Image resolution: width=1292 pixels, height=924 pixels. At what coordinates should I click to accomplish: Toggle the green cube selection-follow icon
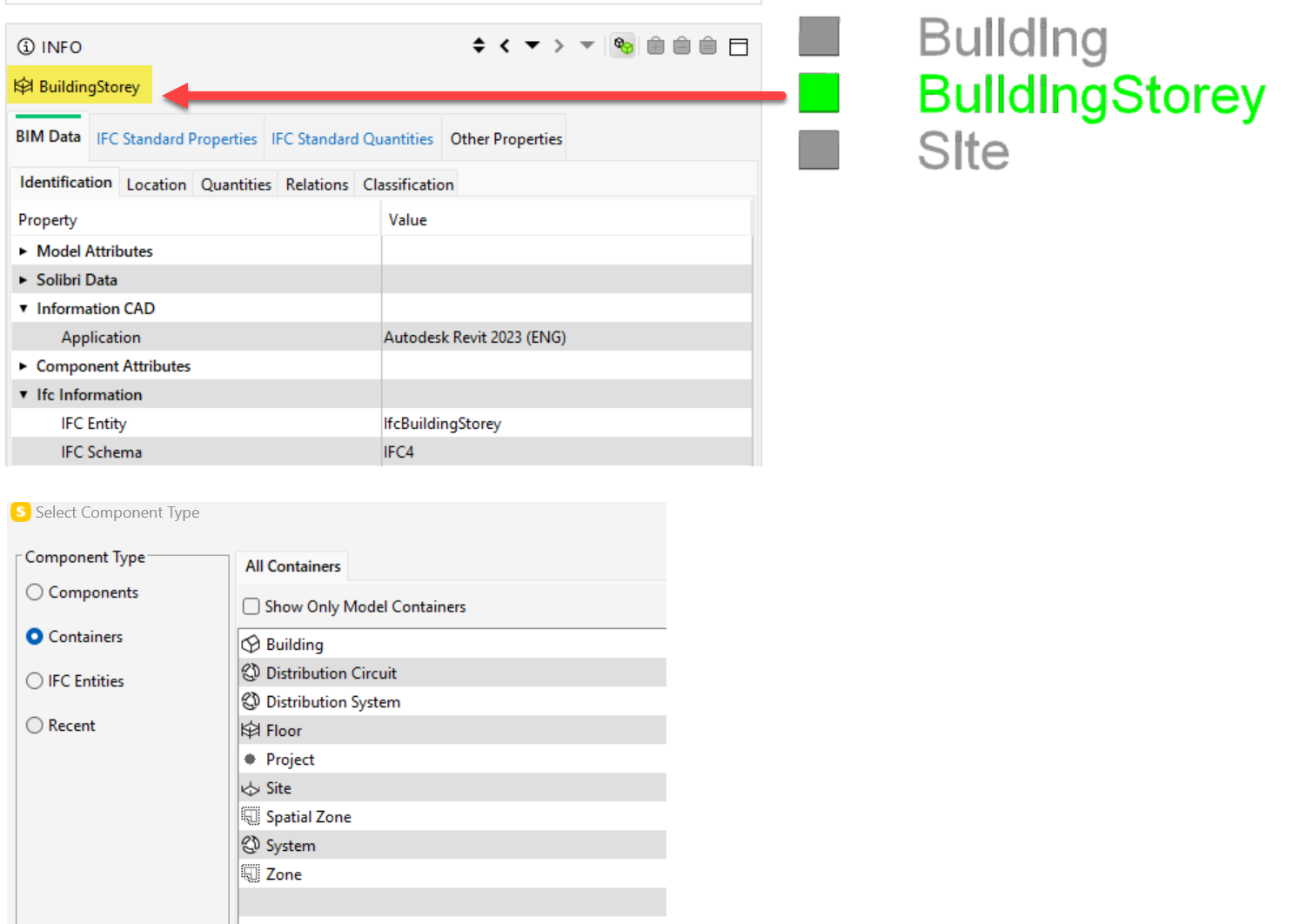point(623,46)
